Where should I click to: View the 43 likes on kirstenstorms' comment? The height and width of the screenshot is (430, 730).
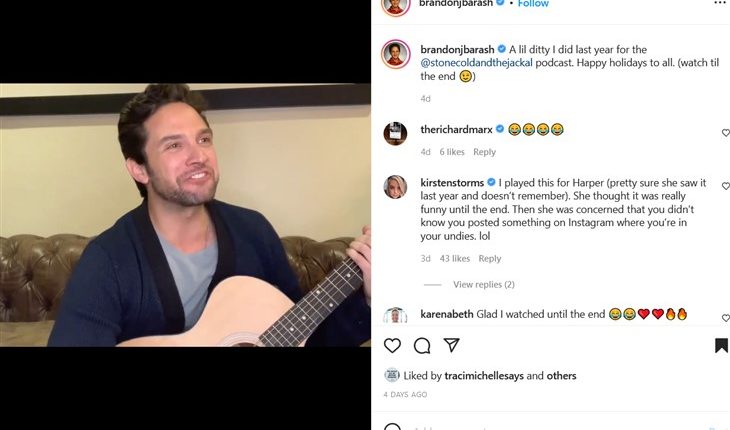point(455,259)
